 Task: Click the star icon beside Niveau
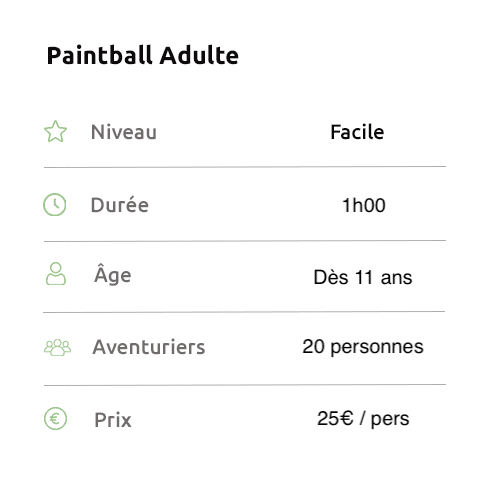[55, 131]
